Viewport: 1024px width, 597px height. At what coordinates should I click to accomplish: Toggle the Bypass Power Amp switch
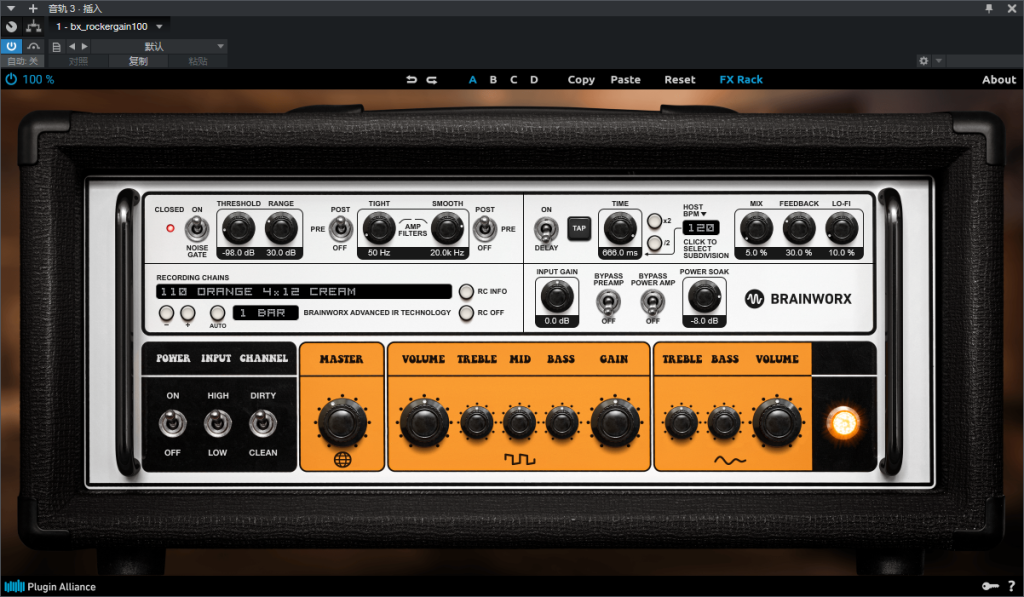pyautogui.click(x=652, y=302)
